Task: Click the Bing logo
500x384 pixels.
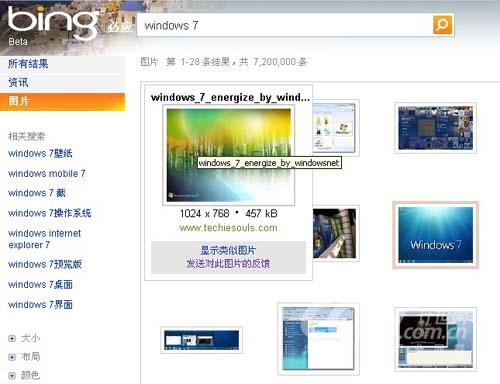Action: pyautogui.click(x=53, y=23)
